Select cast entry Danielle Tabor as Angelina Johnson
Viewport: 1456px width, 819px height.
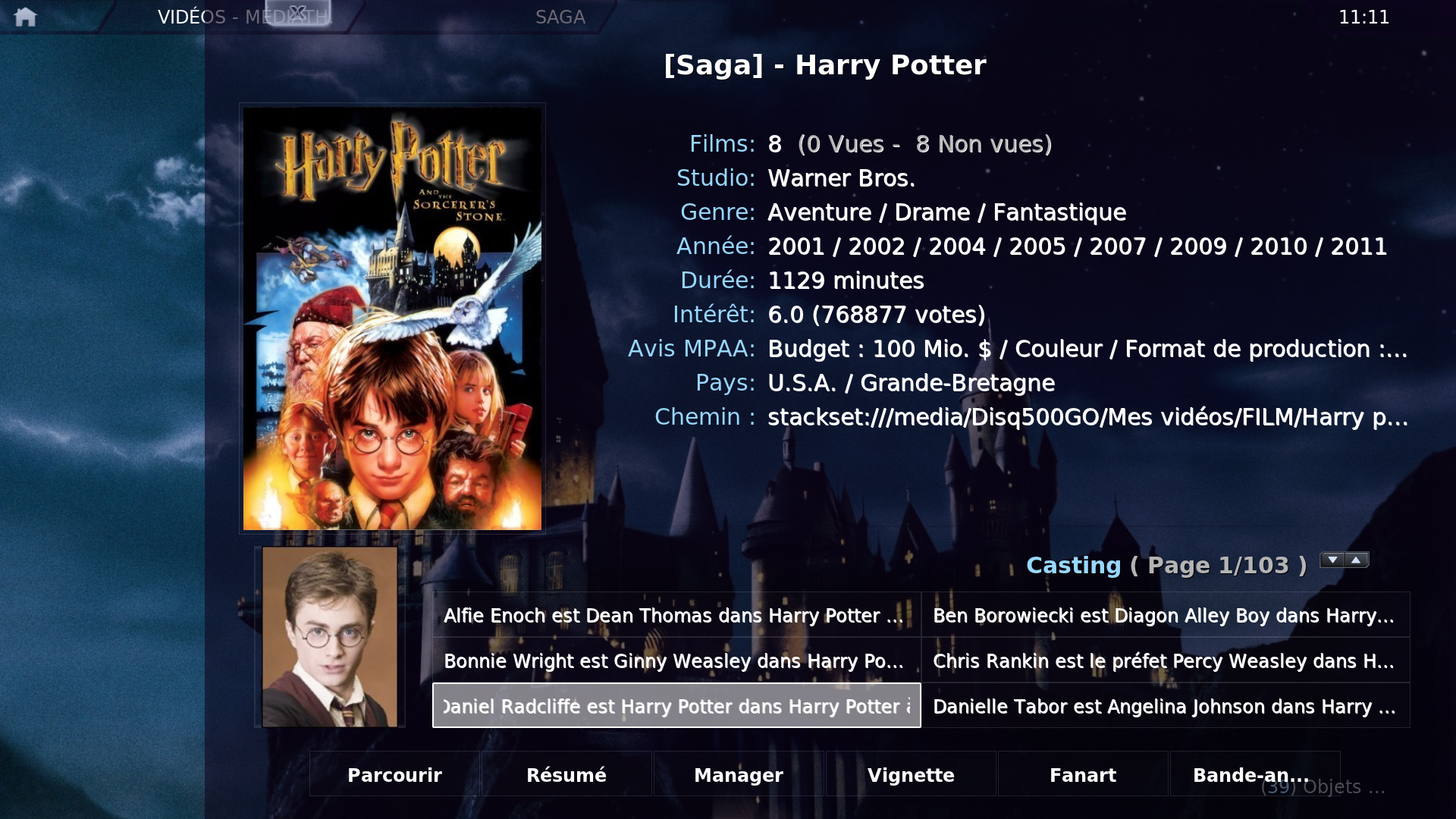point(1166,706)
